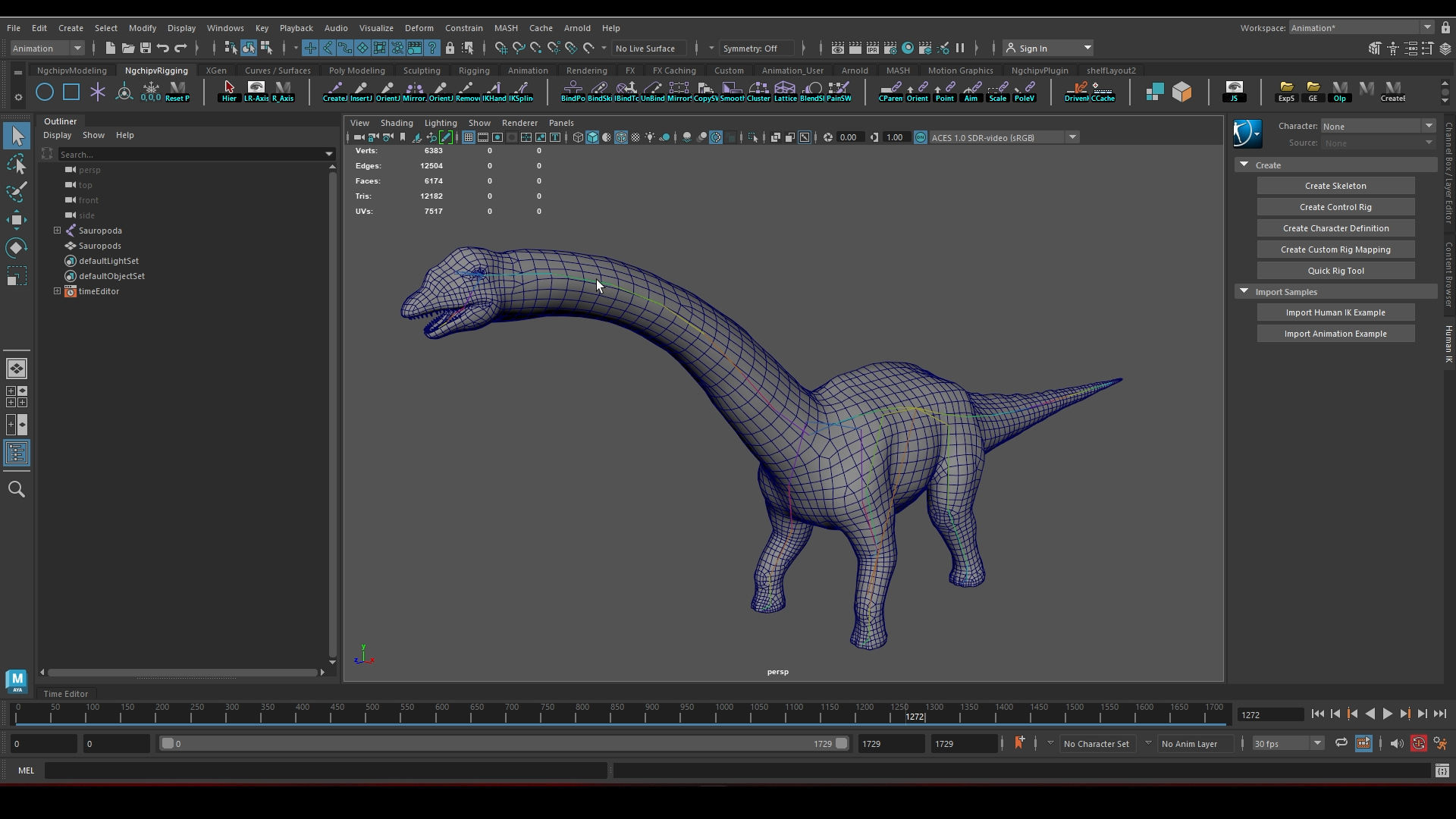Click the PoleV constraint shelf icon
The width and height of the screenshot is (1456, 819).
[1024, 92]
